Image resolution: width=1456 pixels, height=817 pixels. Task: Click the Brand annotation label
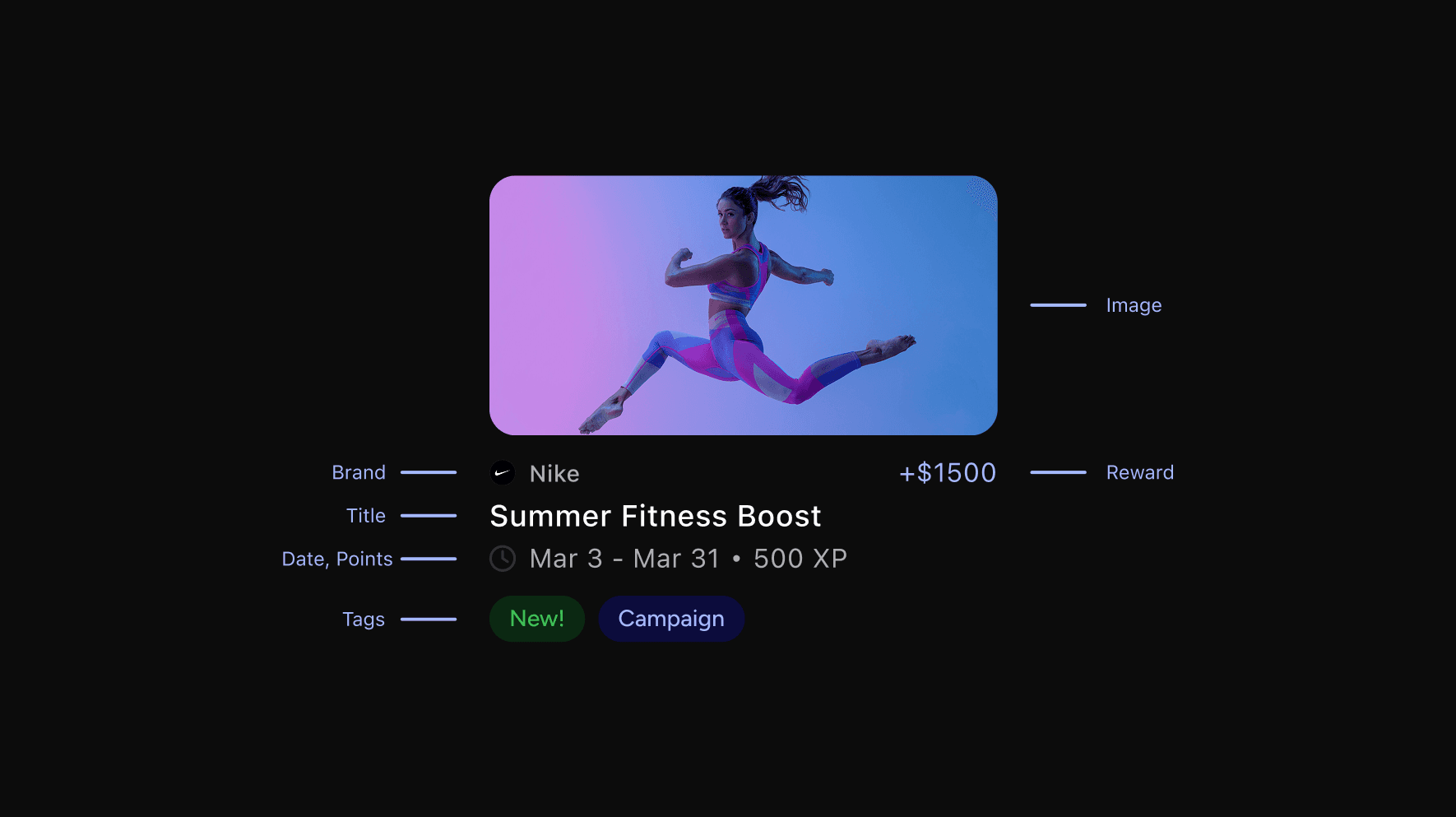[x=359, y=472]
